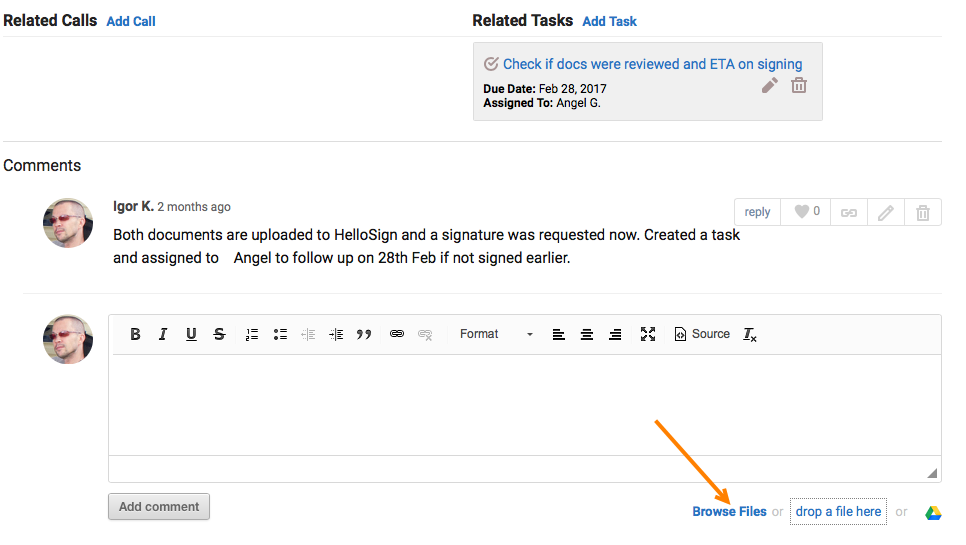Apply Underline formatting in editor toolbar
This screenshot has height=545, width=966.
tap(191, 334)
